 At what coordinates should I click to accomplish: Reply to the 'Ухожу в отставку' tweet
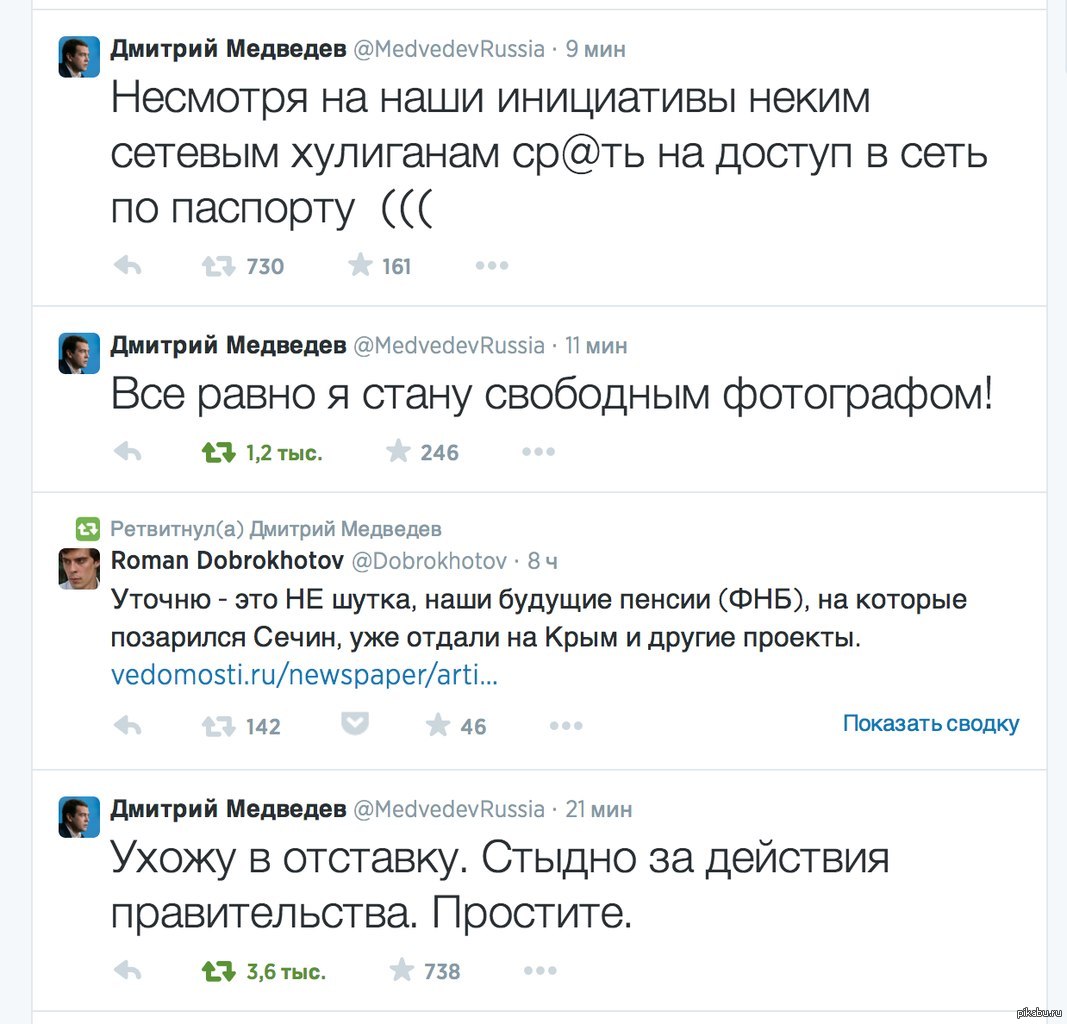coord(127,970)
